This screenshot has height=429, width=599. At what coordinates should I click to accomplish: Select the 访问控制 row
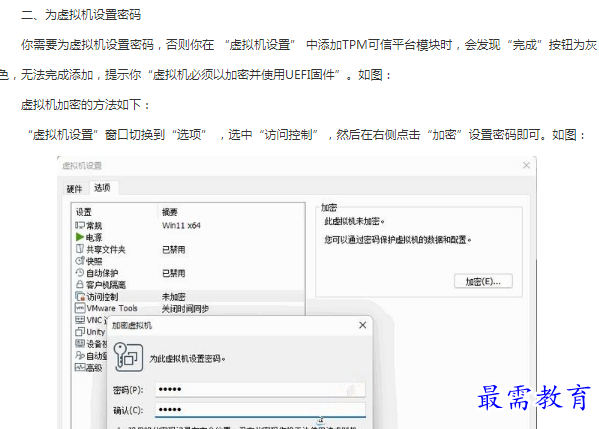(189, 297)
